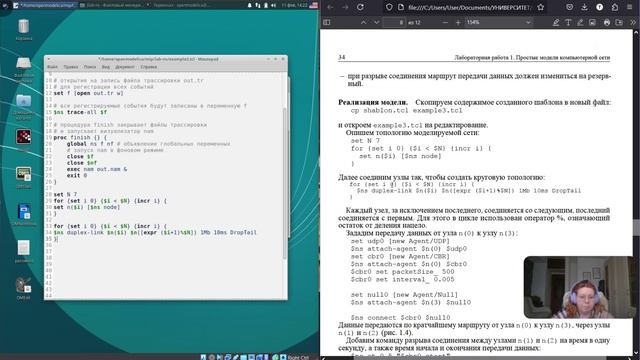The image size is (640, 360).
Task: Open Файл menu in Mousepad
Action: (x=52, y=67)
